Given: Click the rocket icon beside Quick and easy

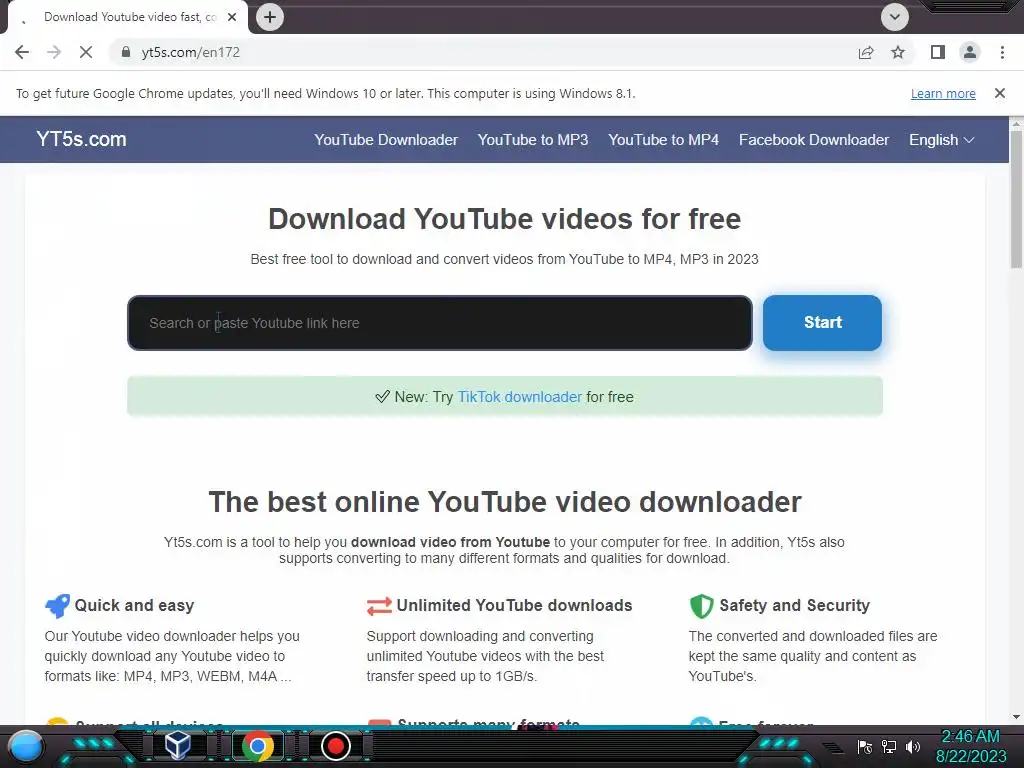Looking at the screenshot, I should pos(57,605).
